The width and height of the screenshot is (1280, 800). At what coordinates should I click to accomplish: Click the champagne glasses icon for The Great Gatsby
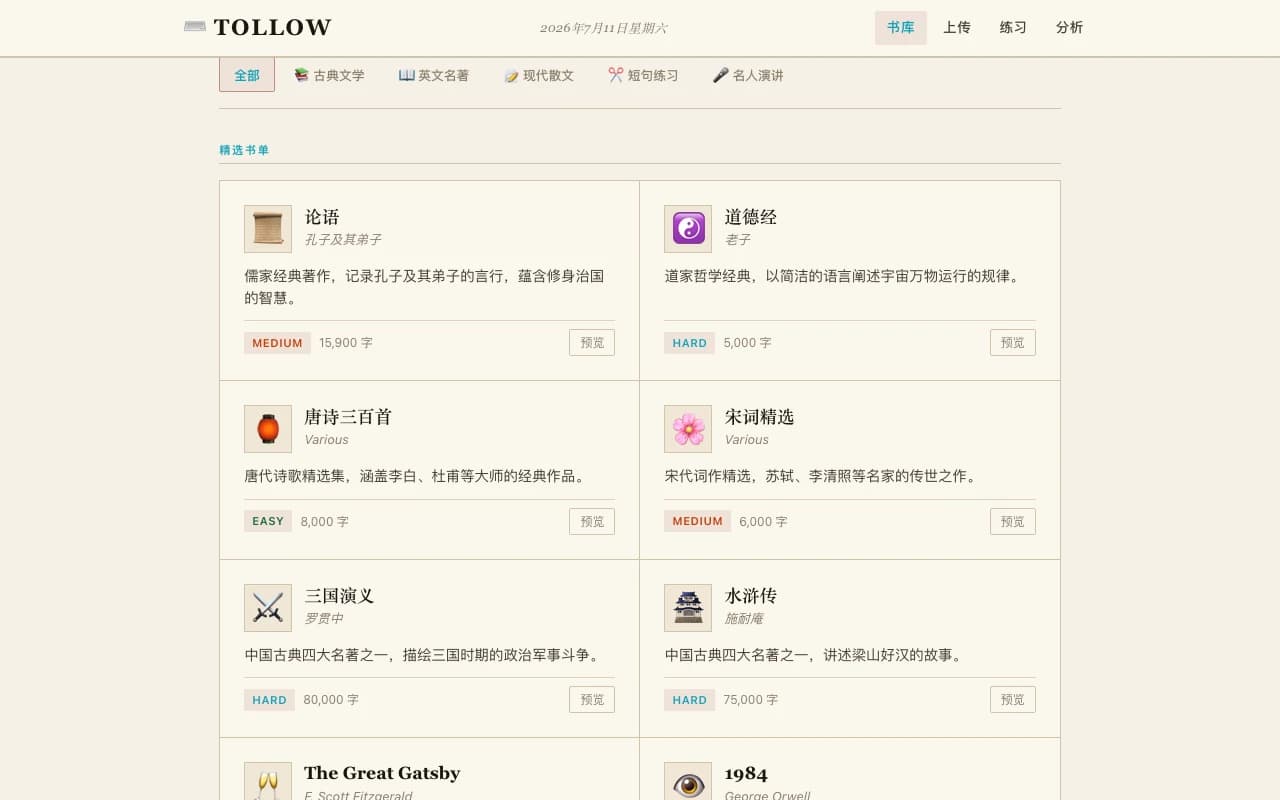[268, 782]
